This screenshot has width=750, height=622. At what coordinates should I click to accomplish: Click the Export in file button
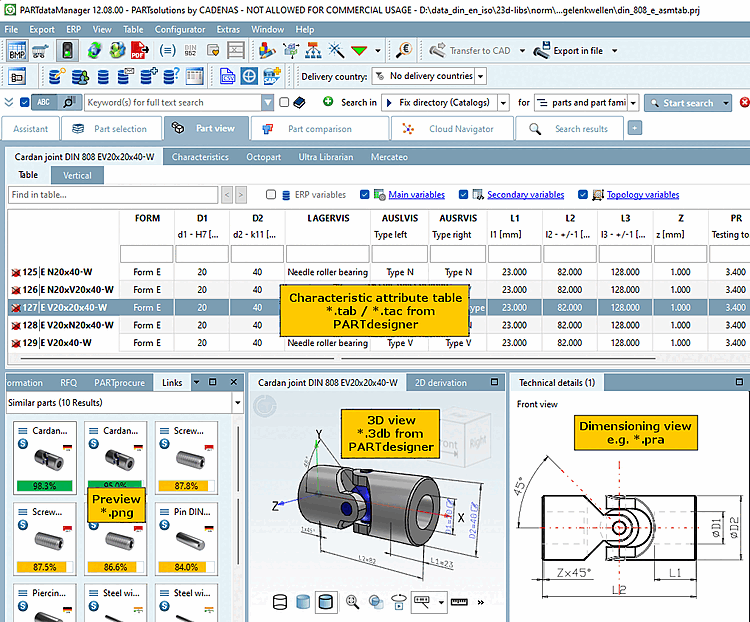coord(576,50)
